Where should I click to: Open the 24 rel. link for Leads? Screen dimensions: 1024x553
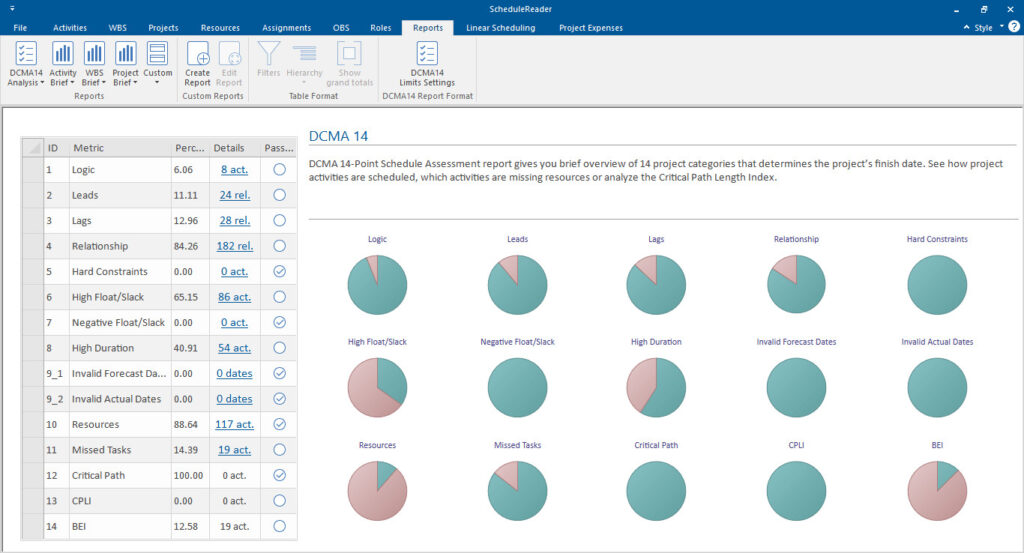[x=234, y=195]
